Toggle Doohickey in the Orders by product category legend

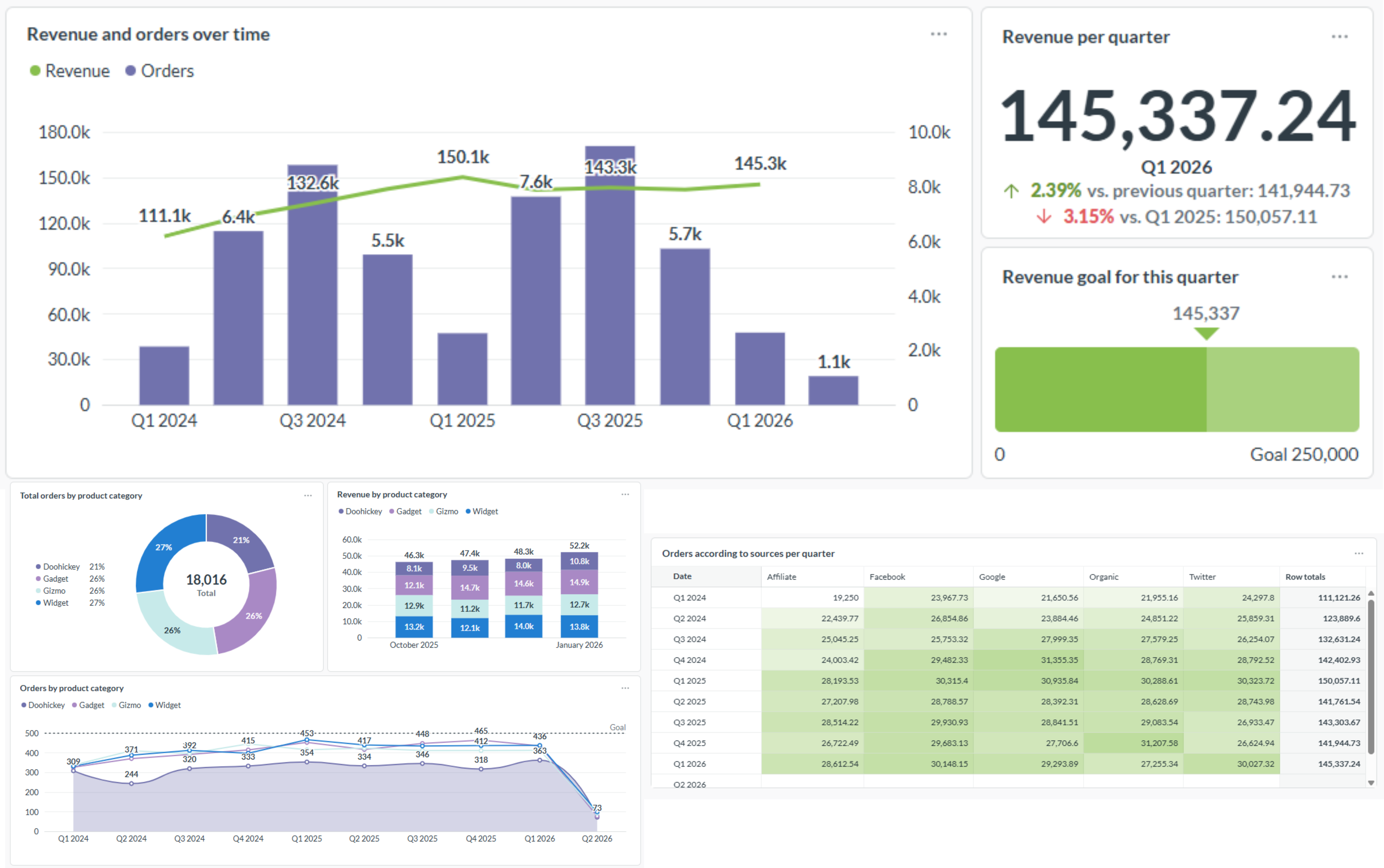pyautogui.click(x=43, y=705)
